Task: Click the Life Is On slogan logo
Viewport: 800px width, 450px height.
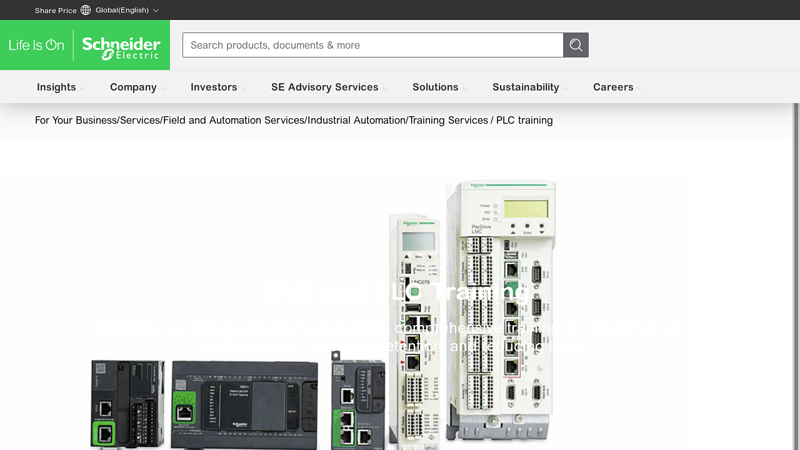Action: tap(36, 46)
